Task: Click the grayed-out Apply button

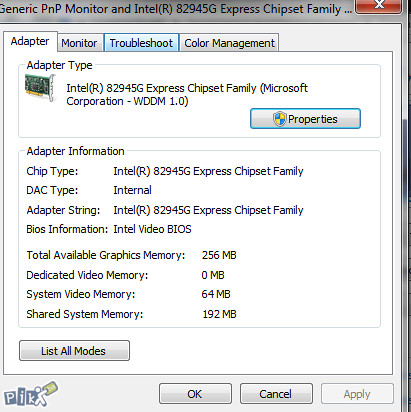Action: (357, 394)
